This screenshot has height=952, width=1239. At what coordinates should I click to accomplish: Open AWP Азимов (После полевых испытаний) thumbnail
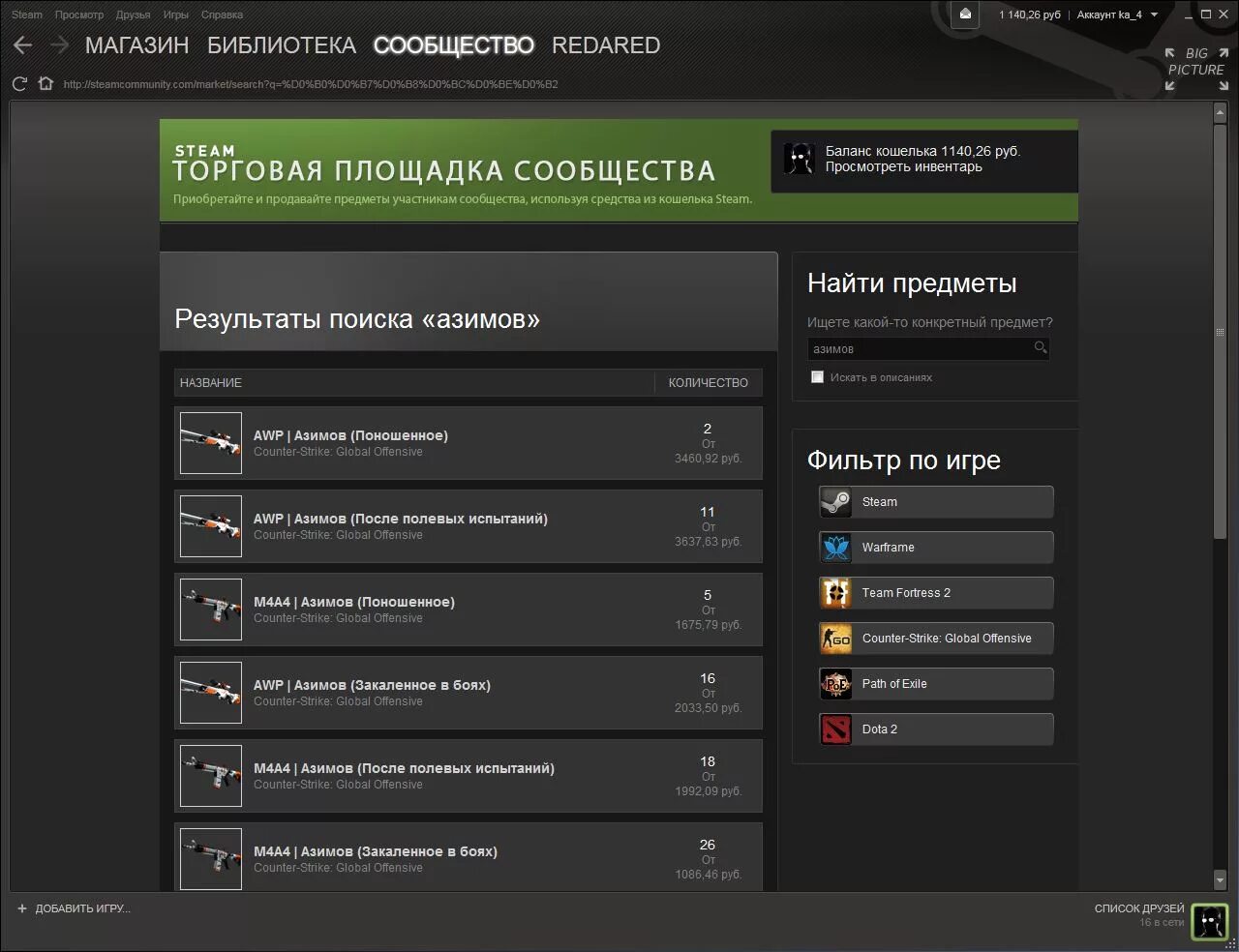(x=211, y=526)
